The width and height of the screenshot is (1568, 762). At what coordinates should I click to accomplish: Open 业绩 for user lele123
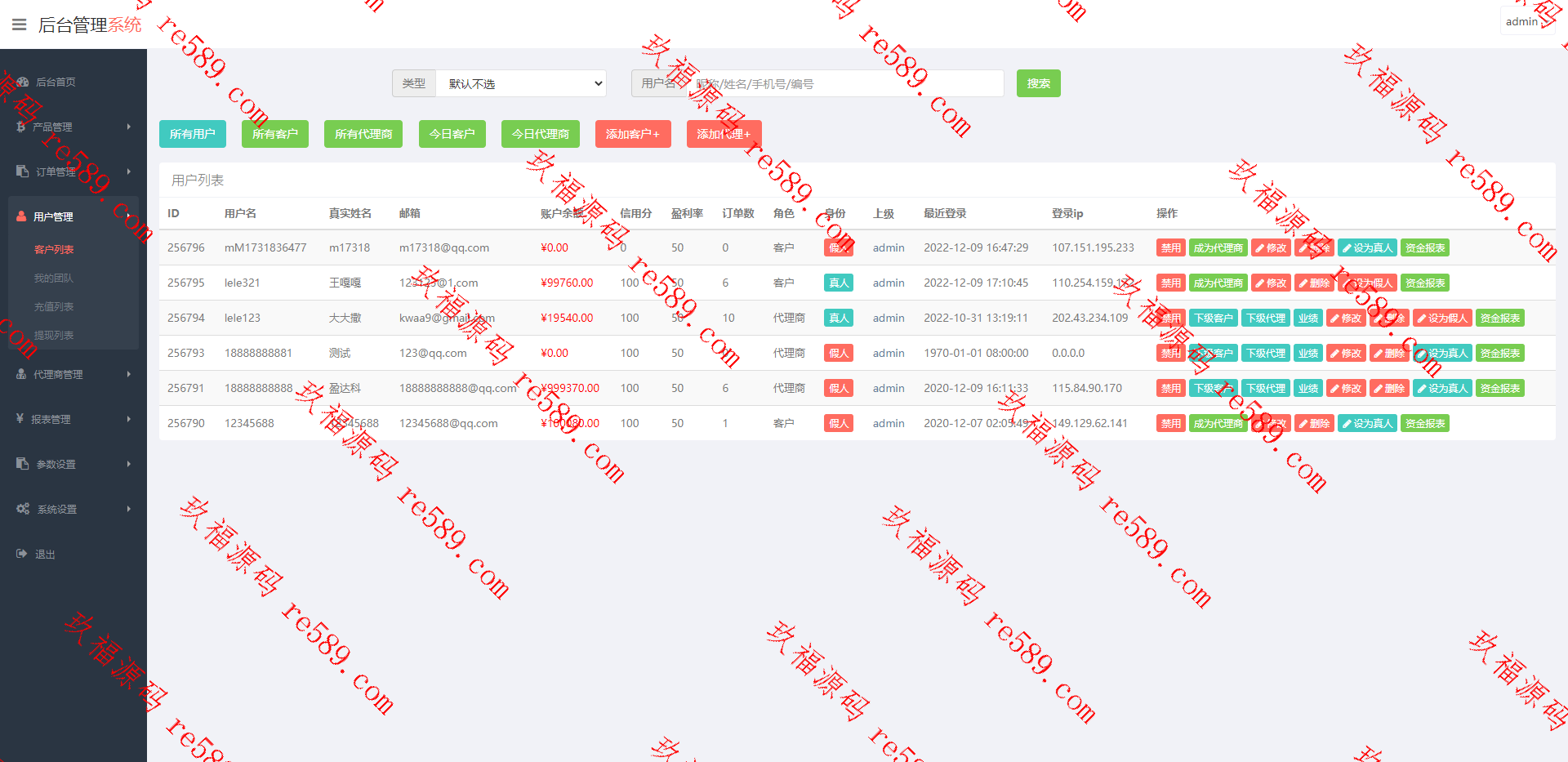(x=1308, y=319)
